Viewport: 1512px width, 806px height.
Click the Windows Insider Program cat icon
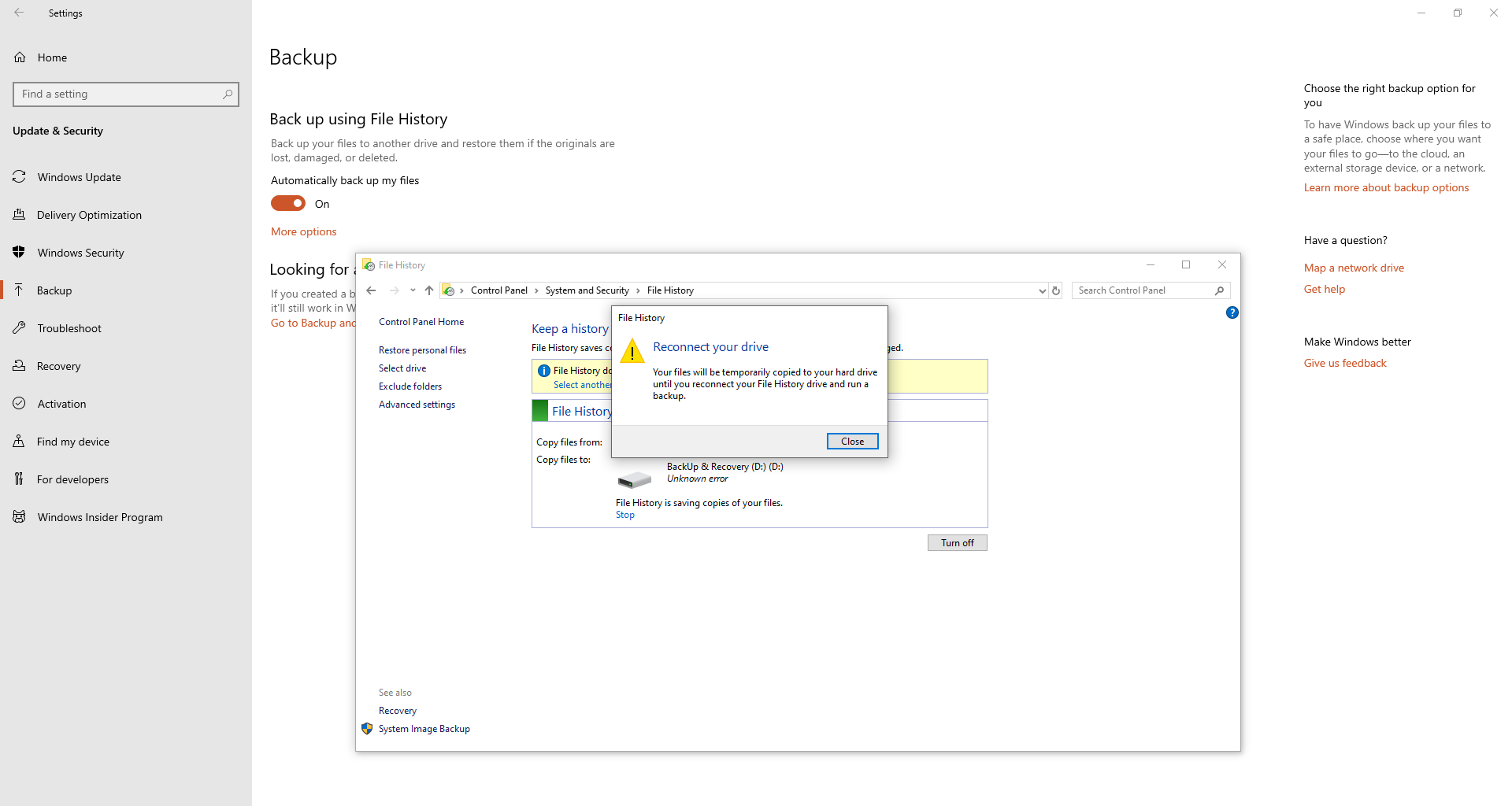pos(20,517)
